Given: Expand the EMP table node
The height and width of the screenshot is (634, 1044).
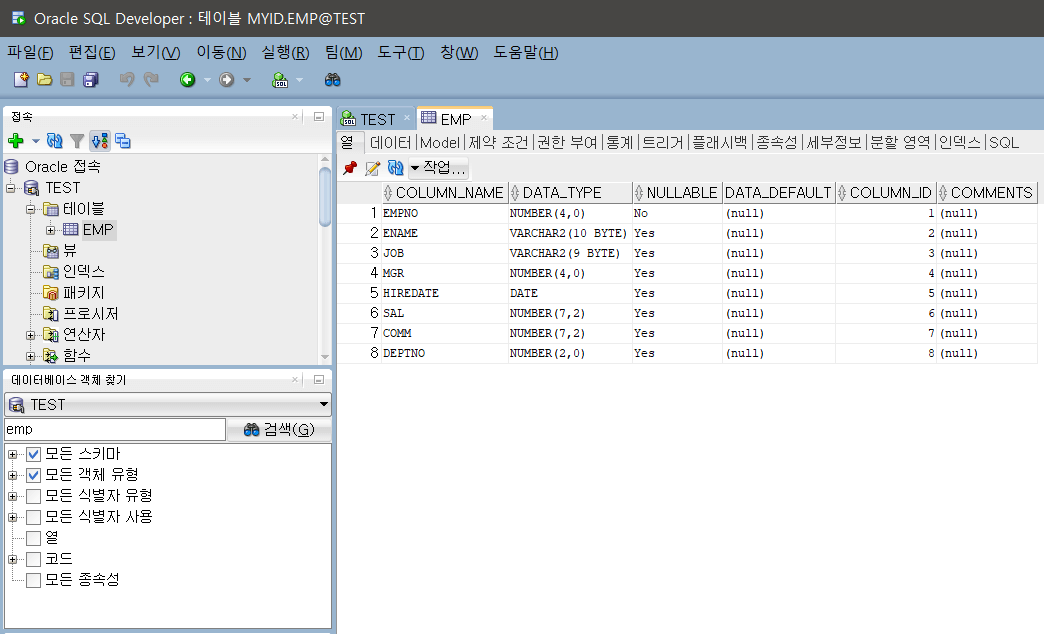Looking at the screenshot, I should click(x=51, y=230).
